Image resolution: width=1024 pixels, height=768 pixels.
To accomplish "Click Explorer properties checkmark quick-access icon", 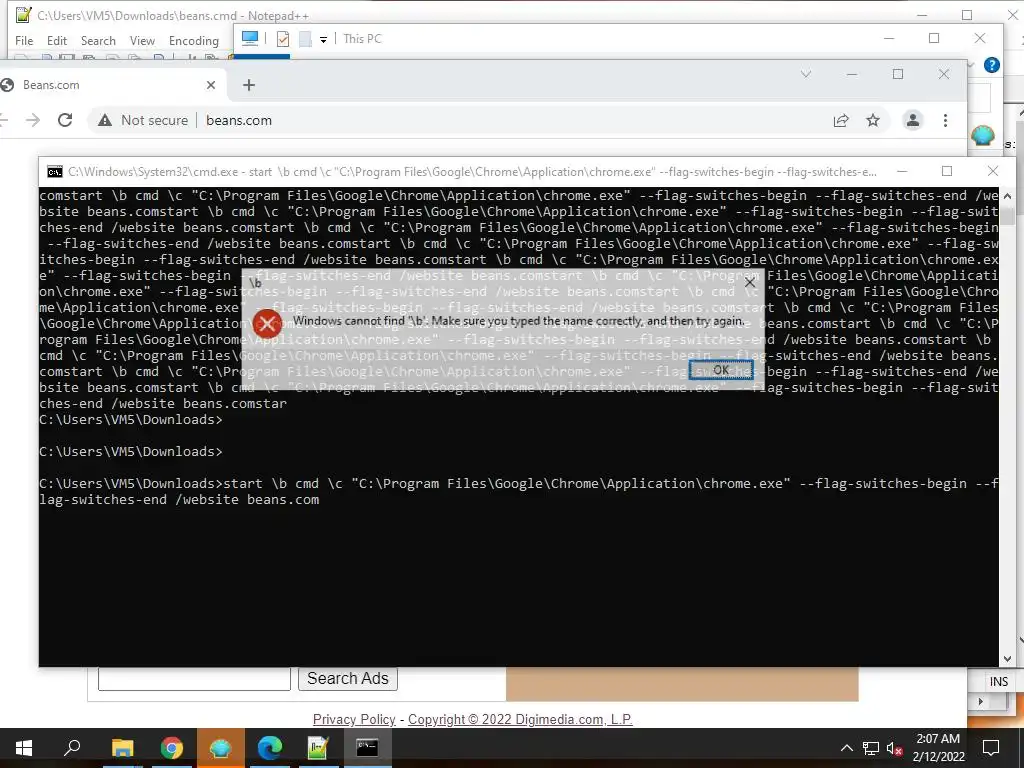I will pyautogui.click(x=283, y=39).
